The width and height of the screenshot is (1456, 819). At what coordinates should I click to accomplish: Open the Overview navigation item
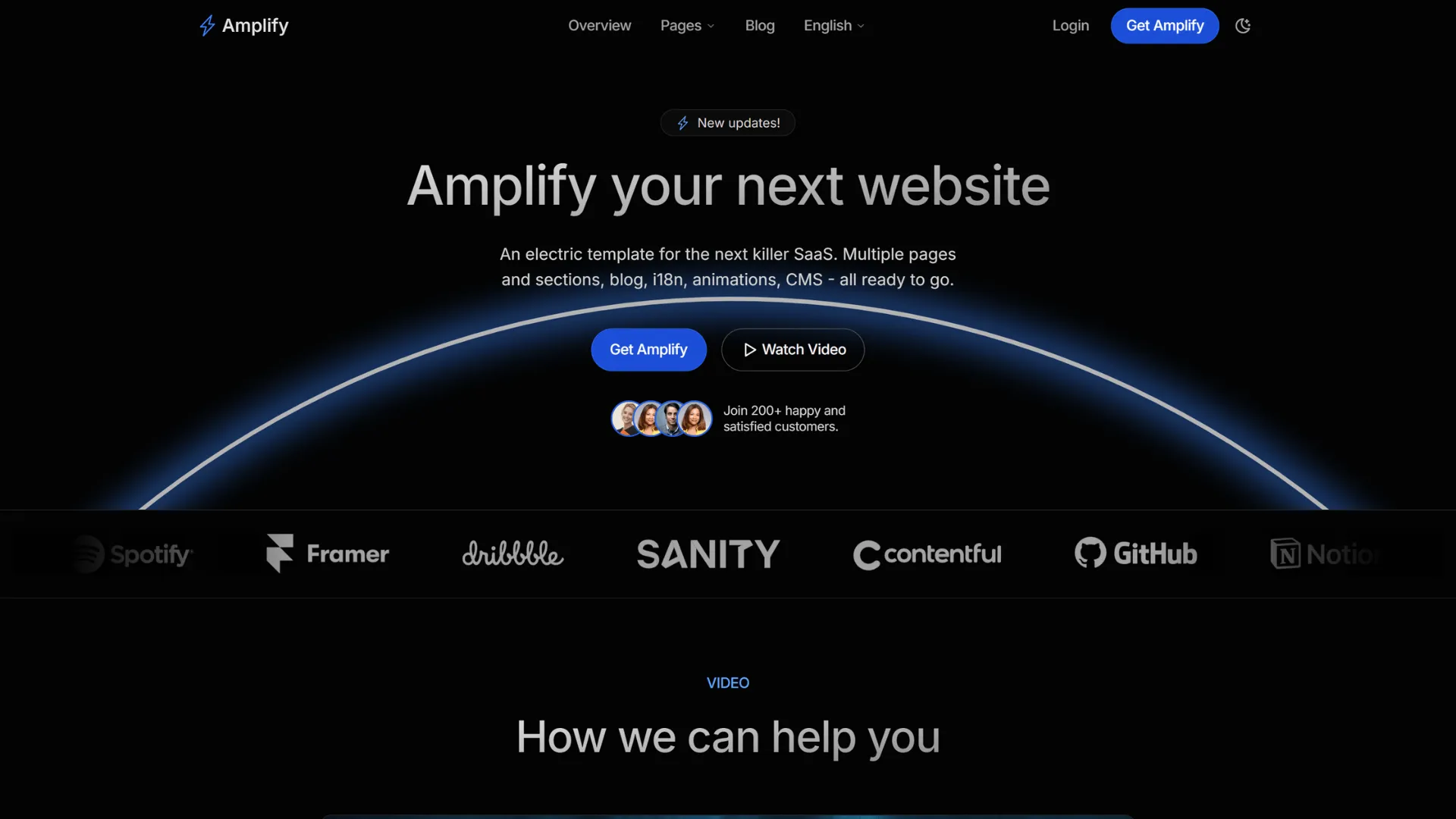(x=599, y=25)
